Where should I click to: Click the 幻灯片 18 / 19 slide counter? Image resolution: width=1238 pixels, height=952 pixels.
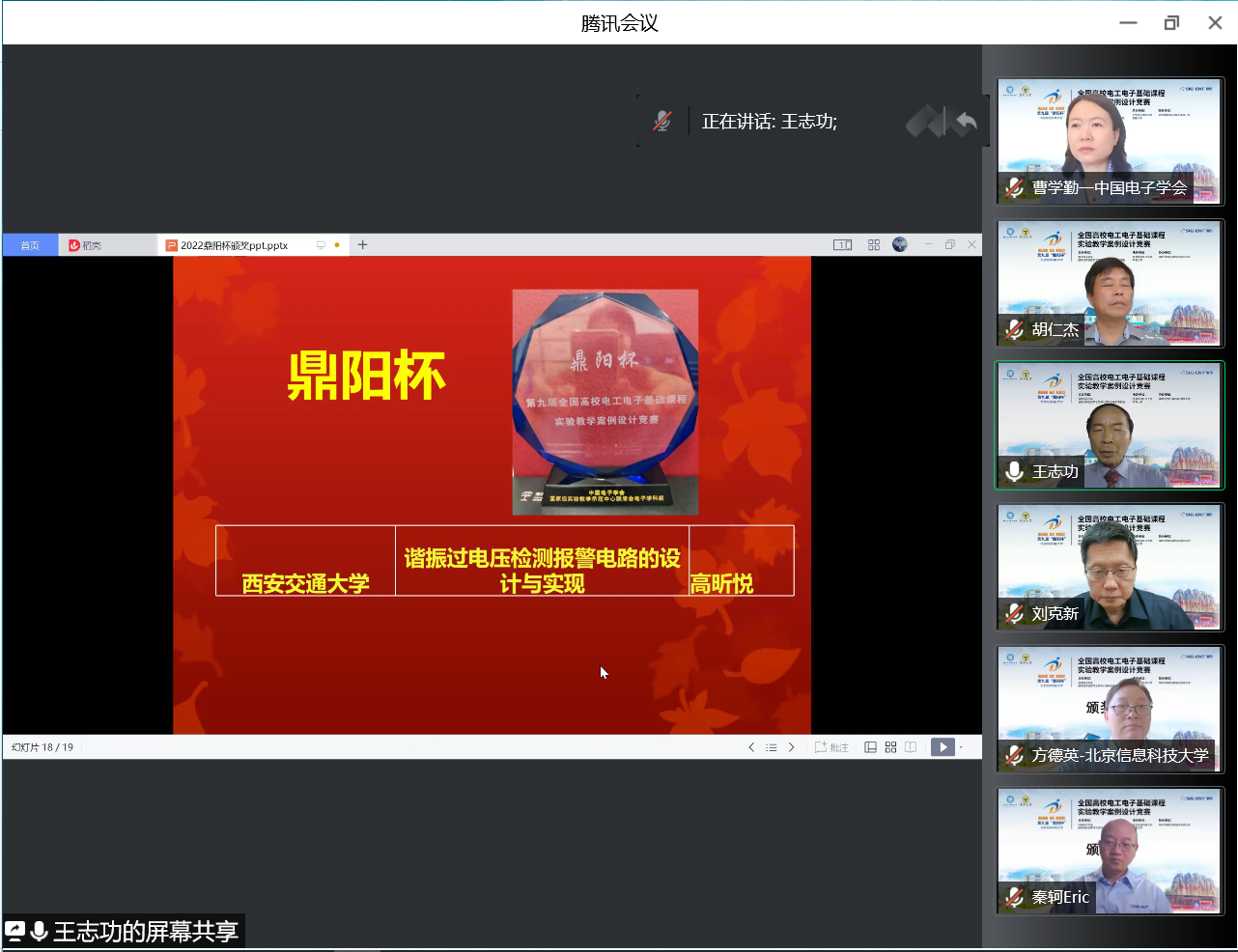tap(42, 747)
